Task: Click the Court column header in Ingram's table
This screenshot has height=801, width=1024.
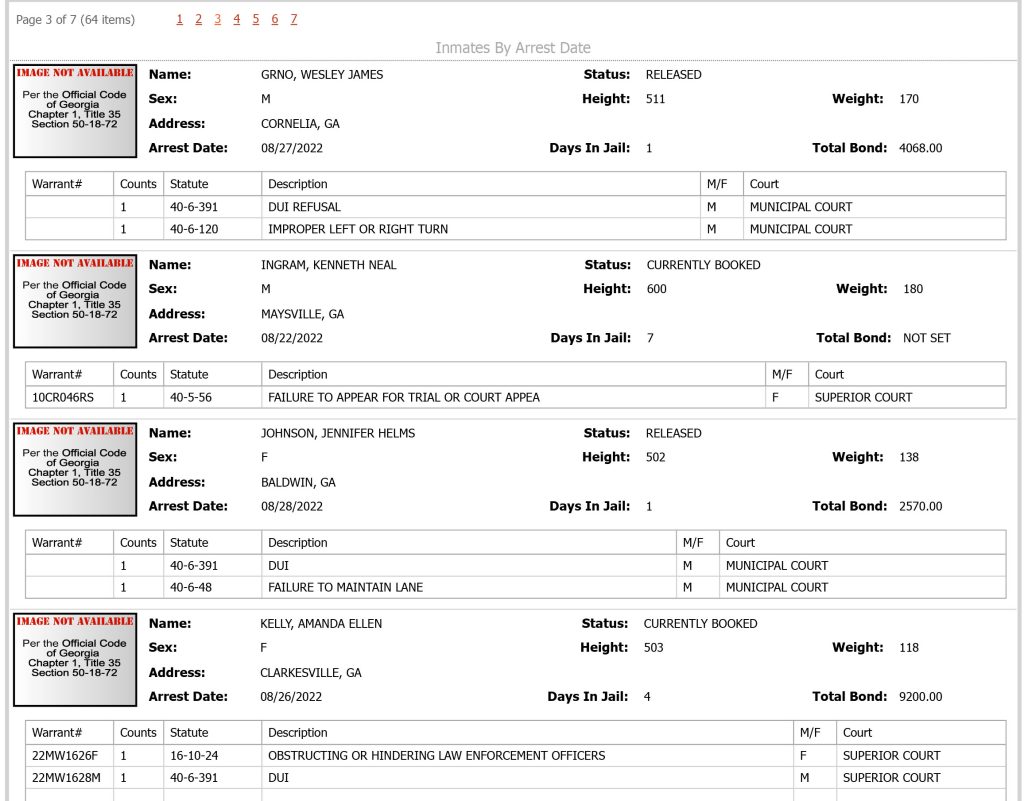Action: (829, 374)
